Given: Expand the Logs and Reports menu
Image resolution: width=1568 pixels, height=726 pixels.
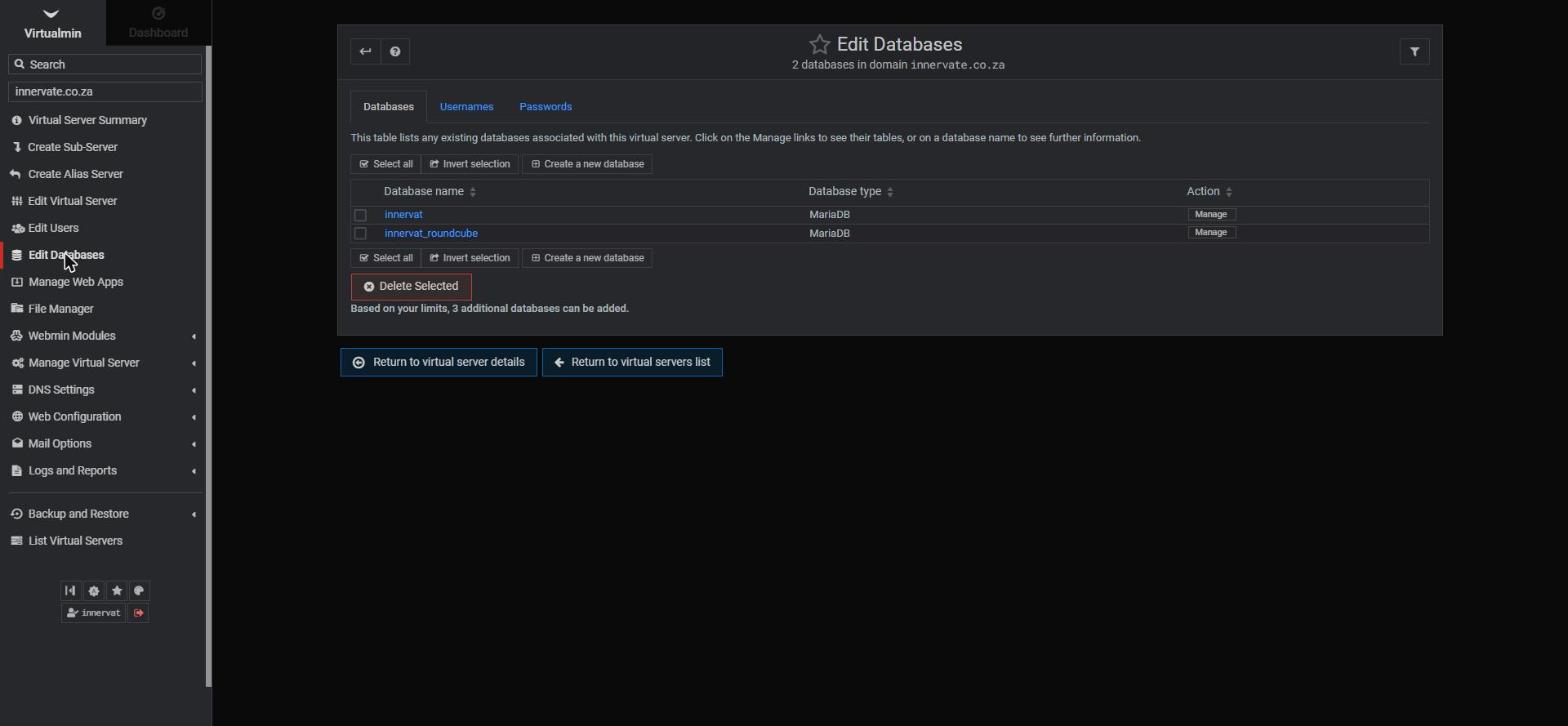Looking at the screenshot, I should pos(104,471).
